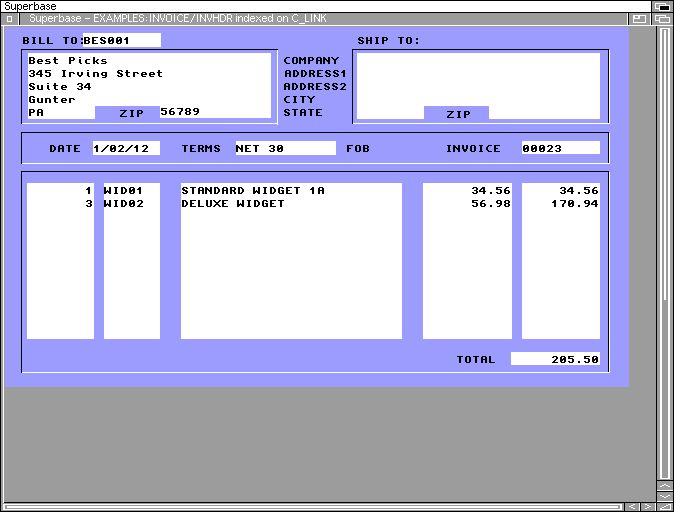Screen dimensions: 674x512
Task: Click the ADDRESS1 label
Action: coord(315,74)
